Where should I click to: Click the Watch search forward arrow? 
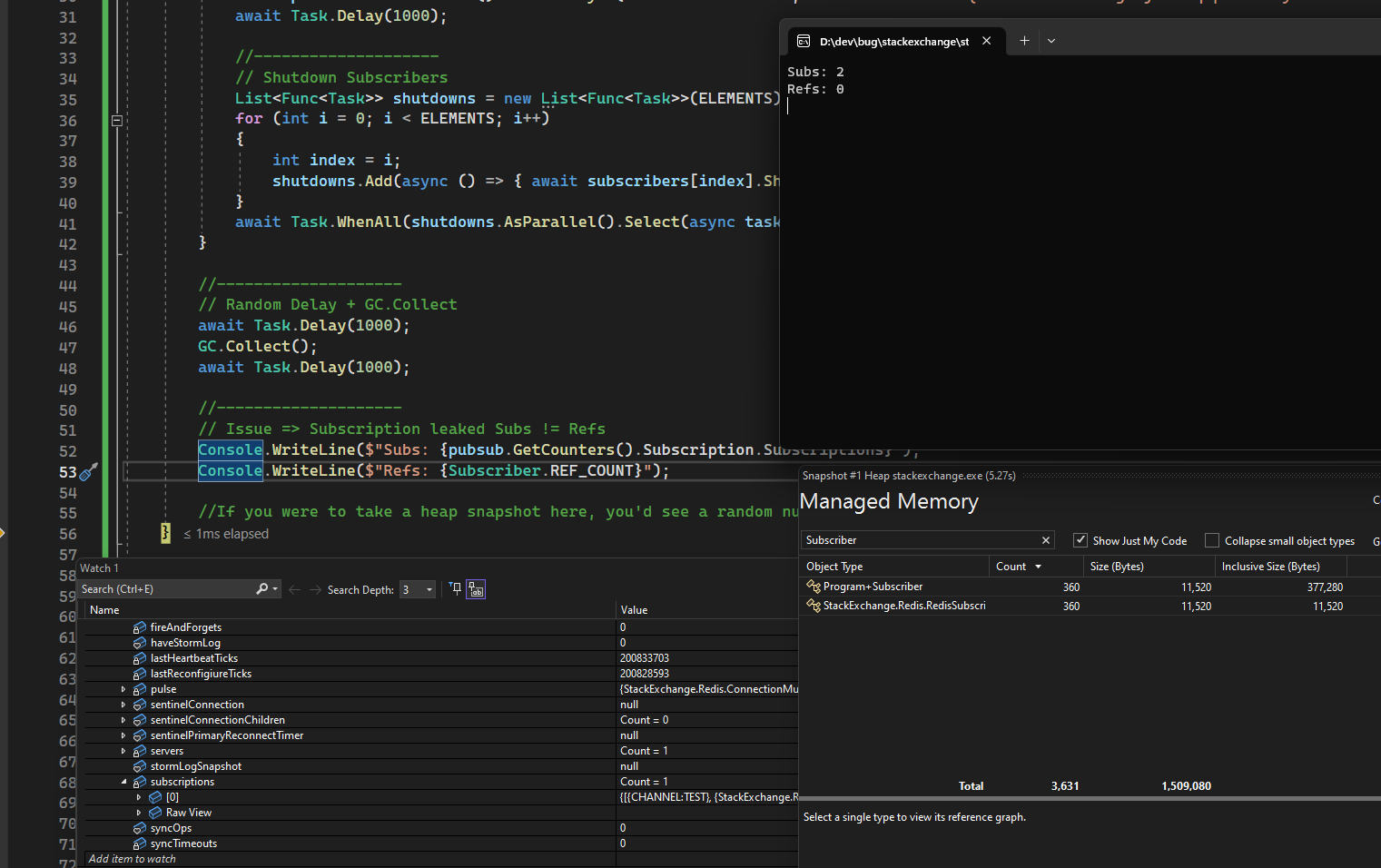315,590
